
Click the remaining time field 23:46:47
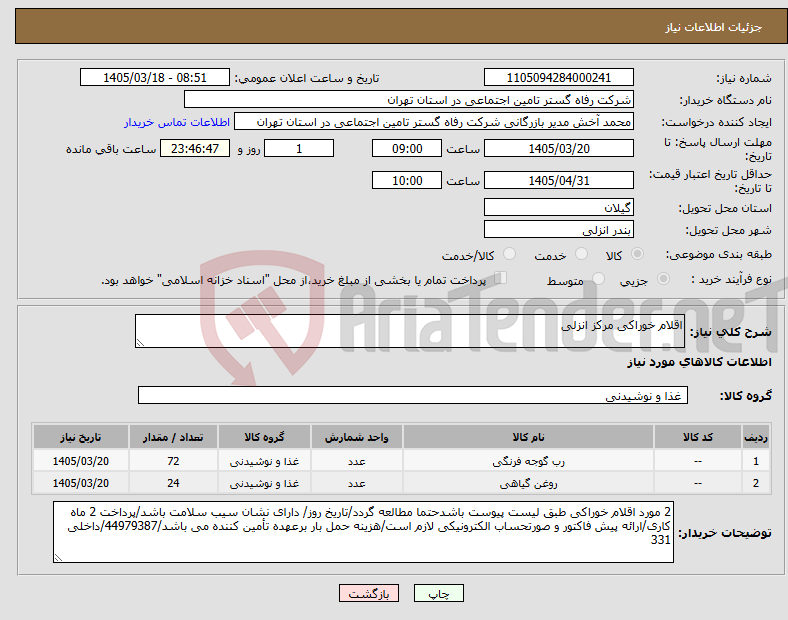pos(195,148)
